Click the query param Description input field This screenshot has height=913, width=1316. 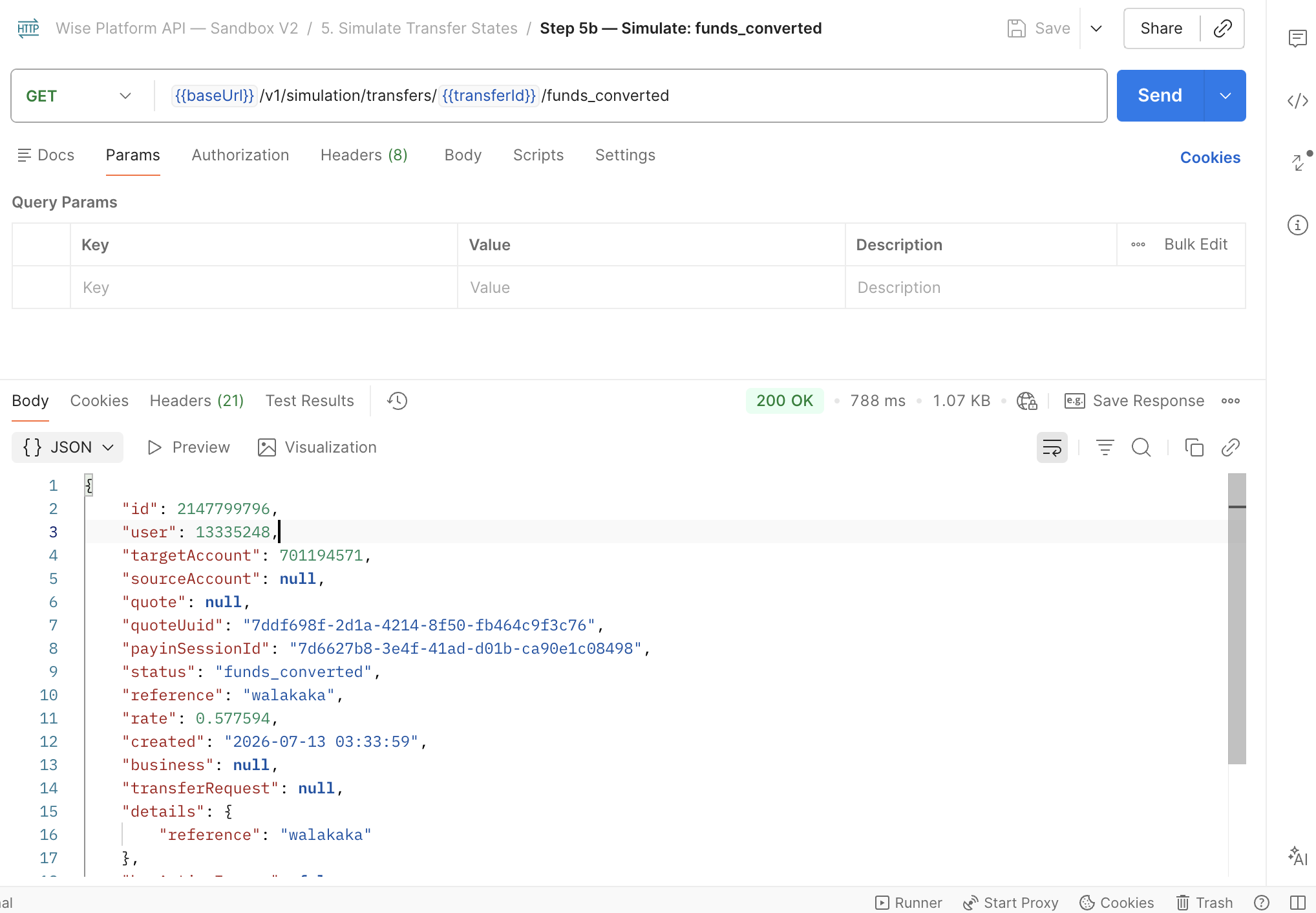click(x=1045, y=288)
